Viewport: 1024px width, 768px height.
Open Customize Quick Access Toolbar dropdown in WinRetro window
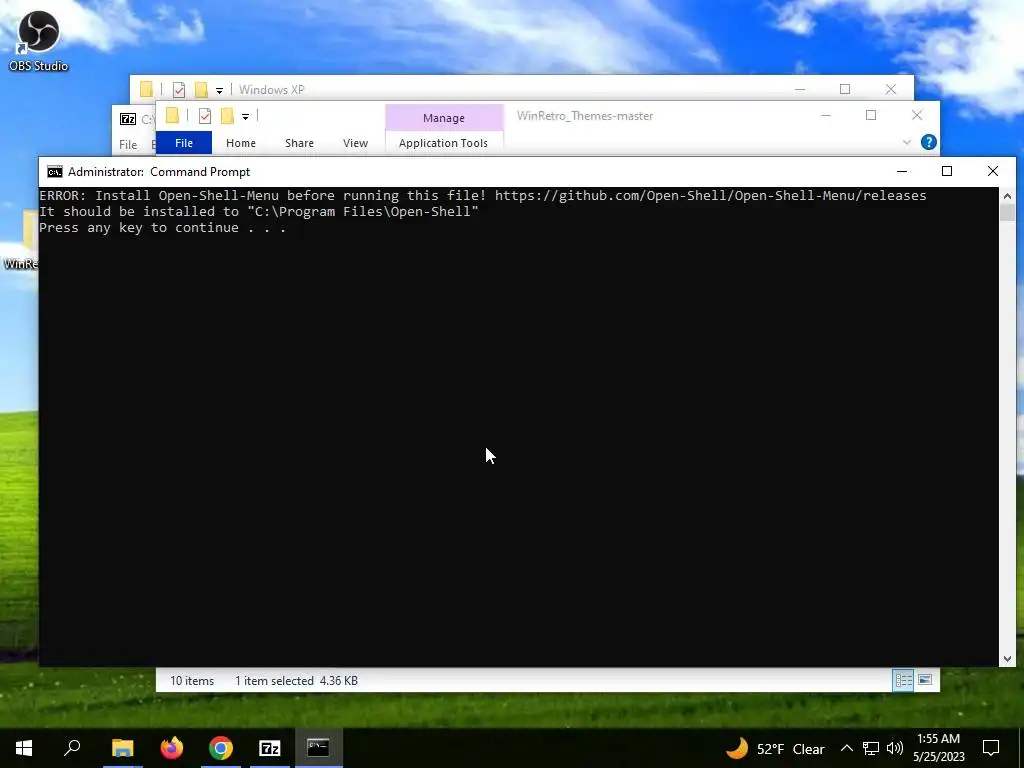click(x=246, y=117)
